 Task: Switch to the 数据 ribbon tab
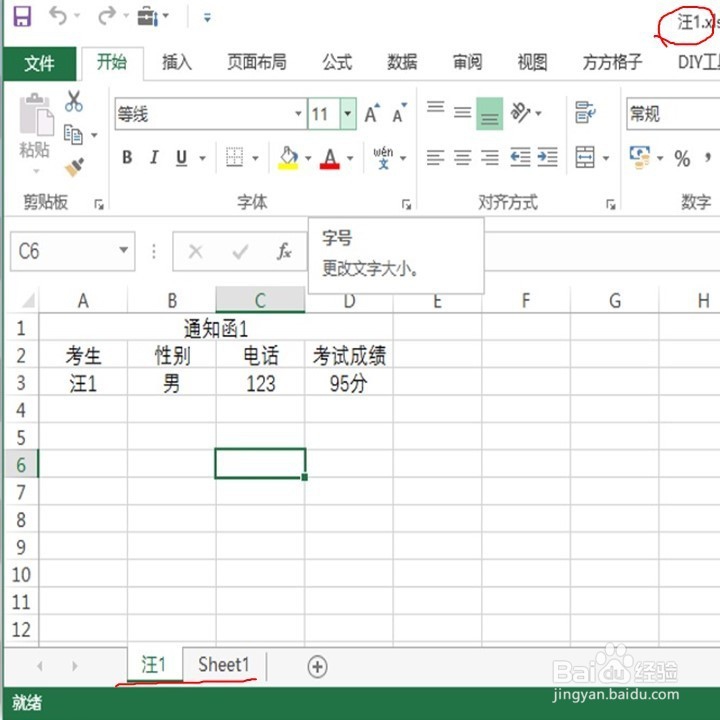pyautogui.click(x=402, y=62)
